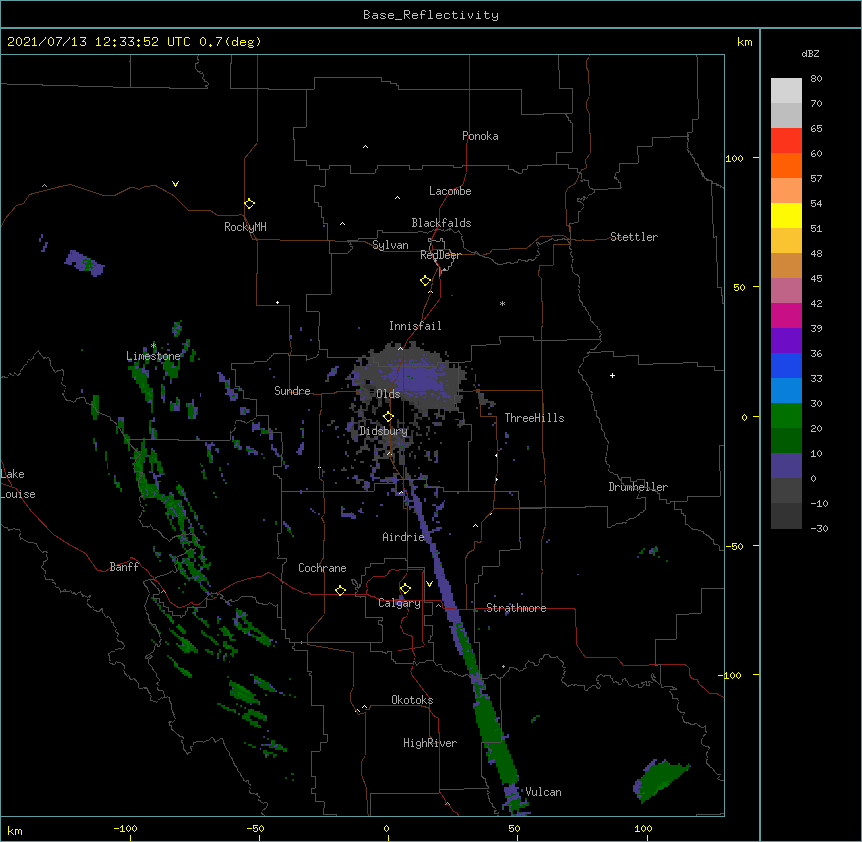Click the Airdrie city label
Viewport: 862px width, 842px height.
(x=403, y=537)
